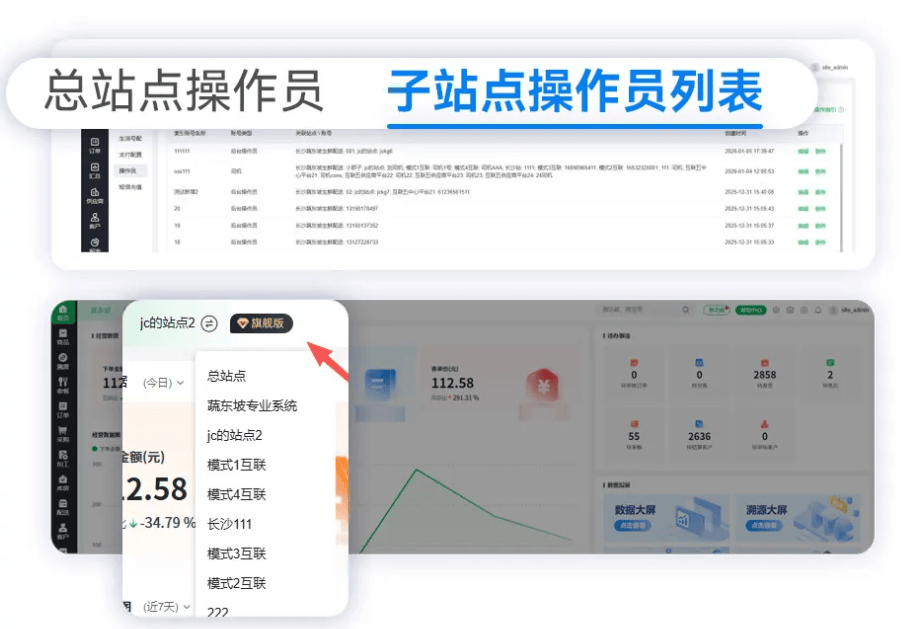Open the 客户 icon in dashboard sidebar
The image size is (917, 629).
click(x=63, y=531)
